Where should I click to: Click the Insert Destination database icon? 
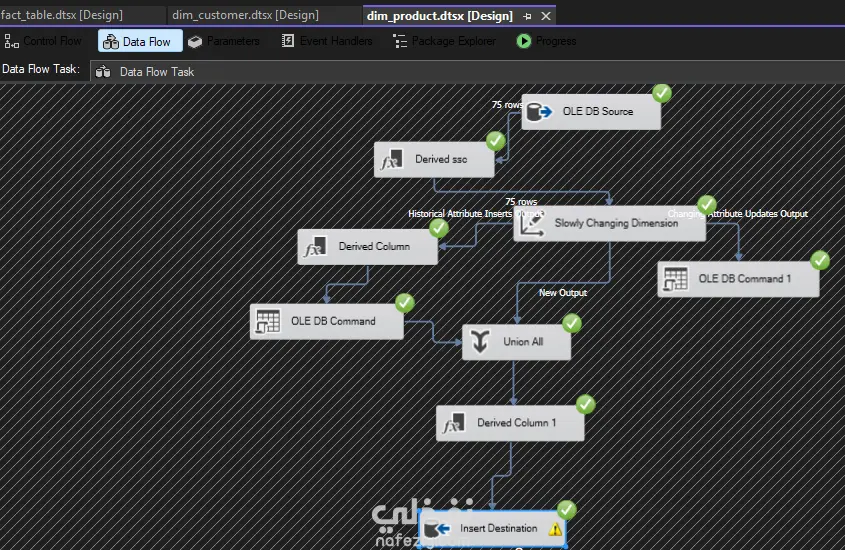[x=437, y=529]
